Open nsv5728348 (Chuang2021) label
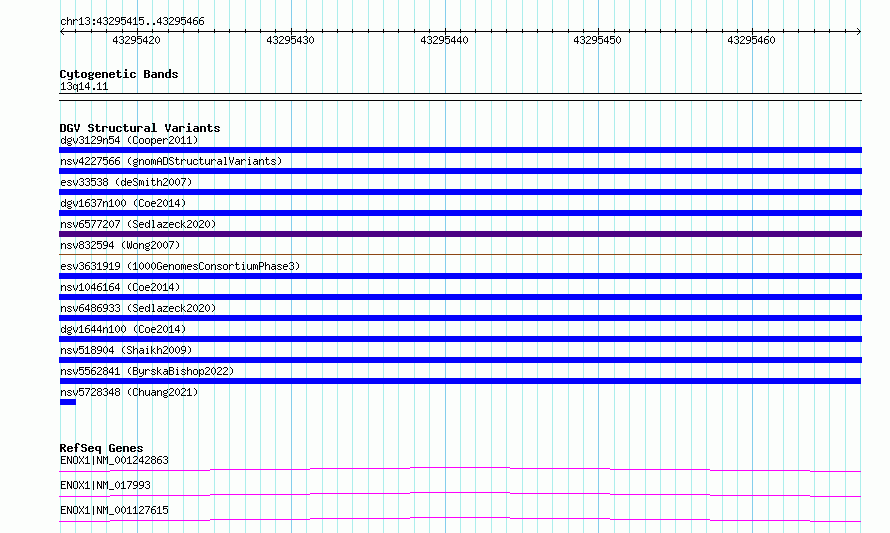The image size is (890, 533). (x=129, y=392)
